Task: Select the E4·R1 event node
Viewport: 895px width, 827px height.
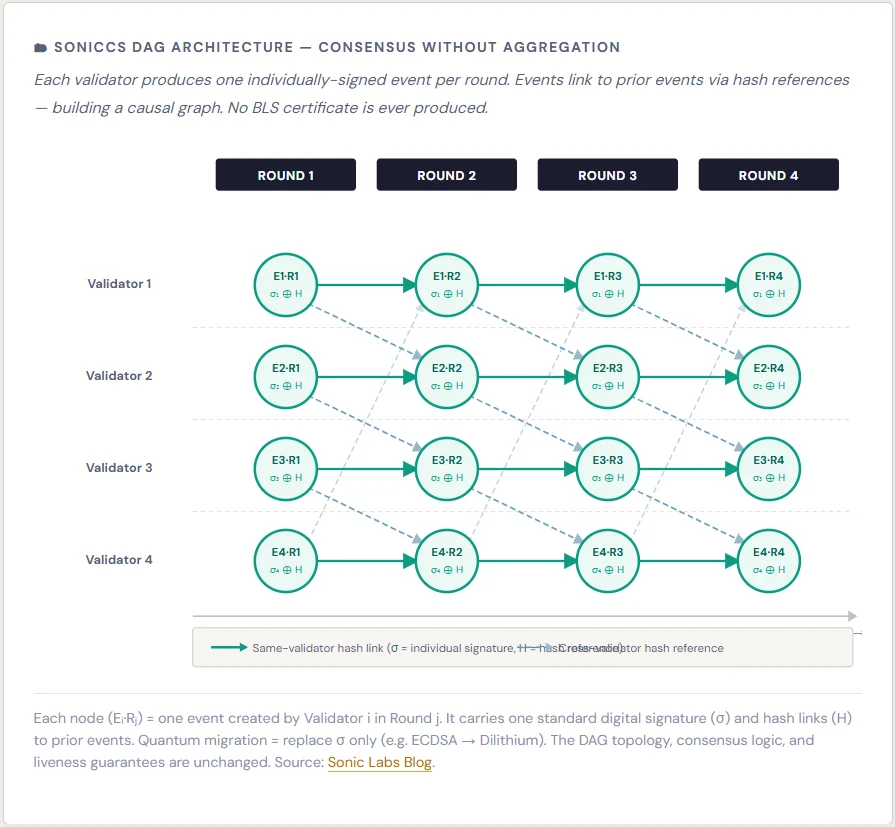Action: pyautogui.click(x=286, y=561)
